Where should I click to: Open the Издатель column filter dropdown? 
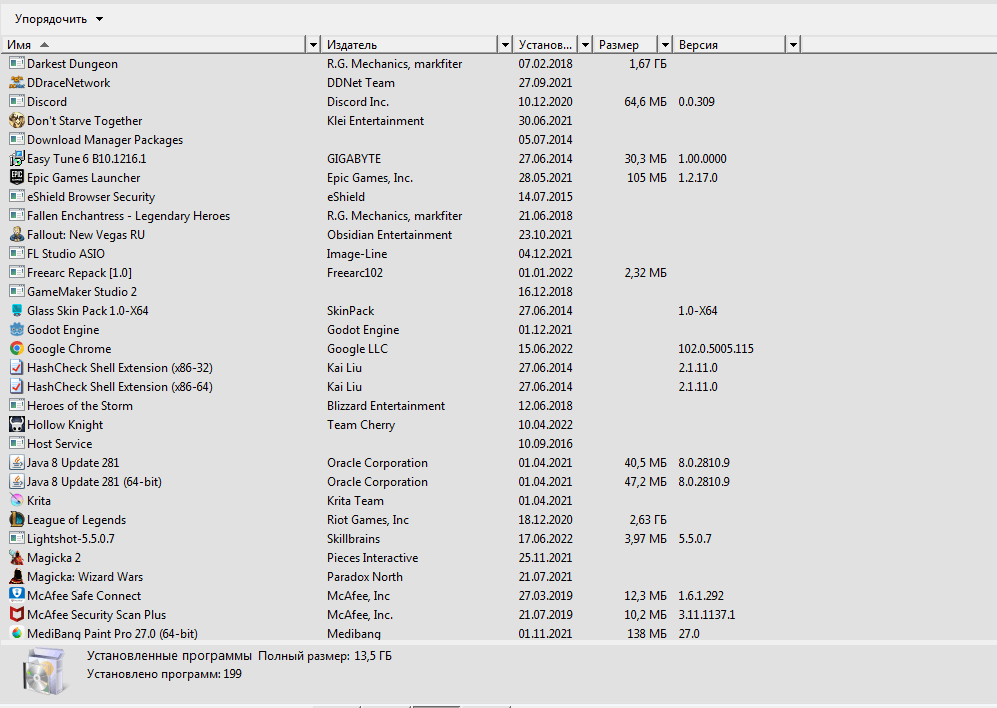pyautogui.click(x=505, y=45)
